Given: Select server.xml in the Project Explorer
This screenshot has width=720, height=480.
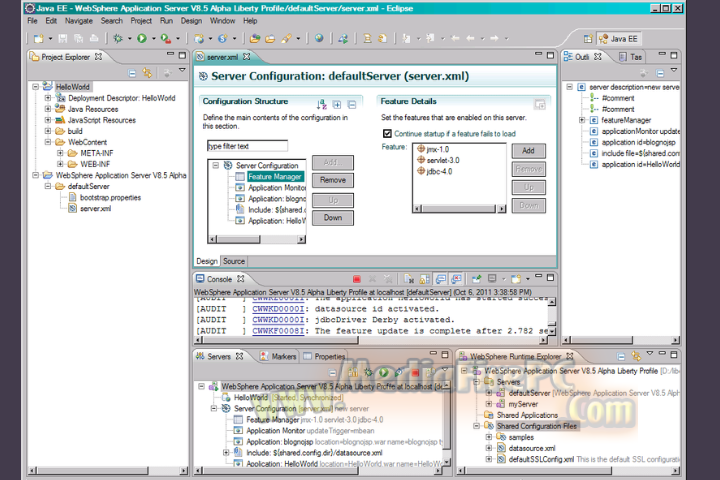Looking at the screenshot, I should pyautogui.click(x=95, y=209).
